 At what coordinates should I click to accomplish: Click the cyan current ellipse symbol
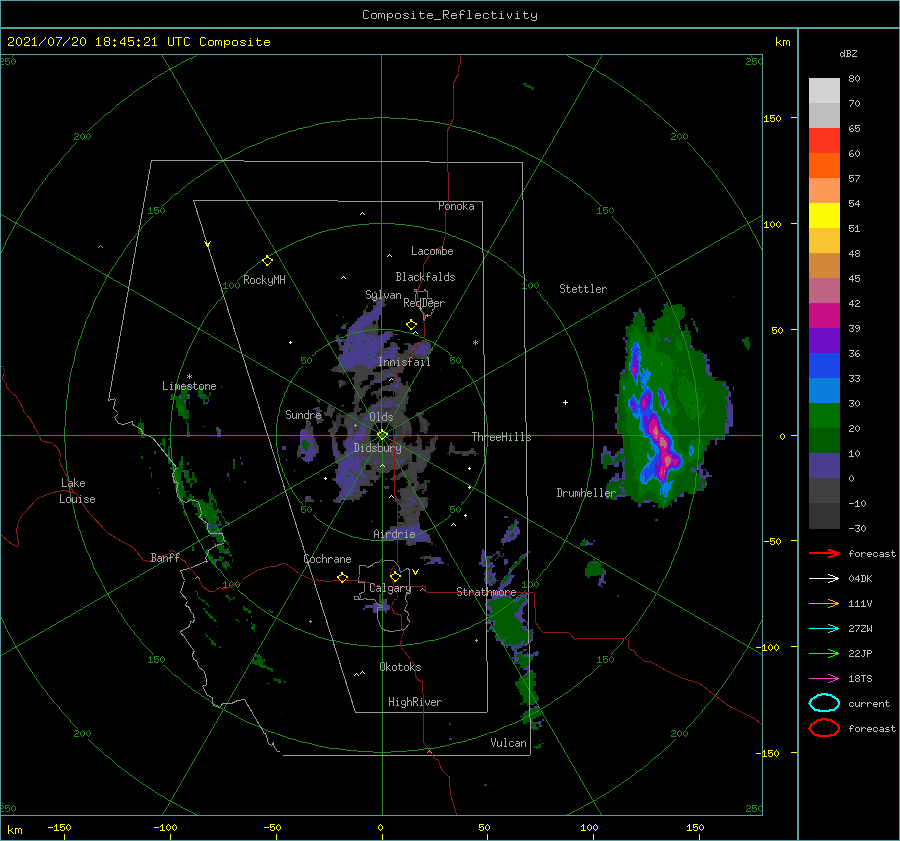coord(824,703)
